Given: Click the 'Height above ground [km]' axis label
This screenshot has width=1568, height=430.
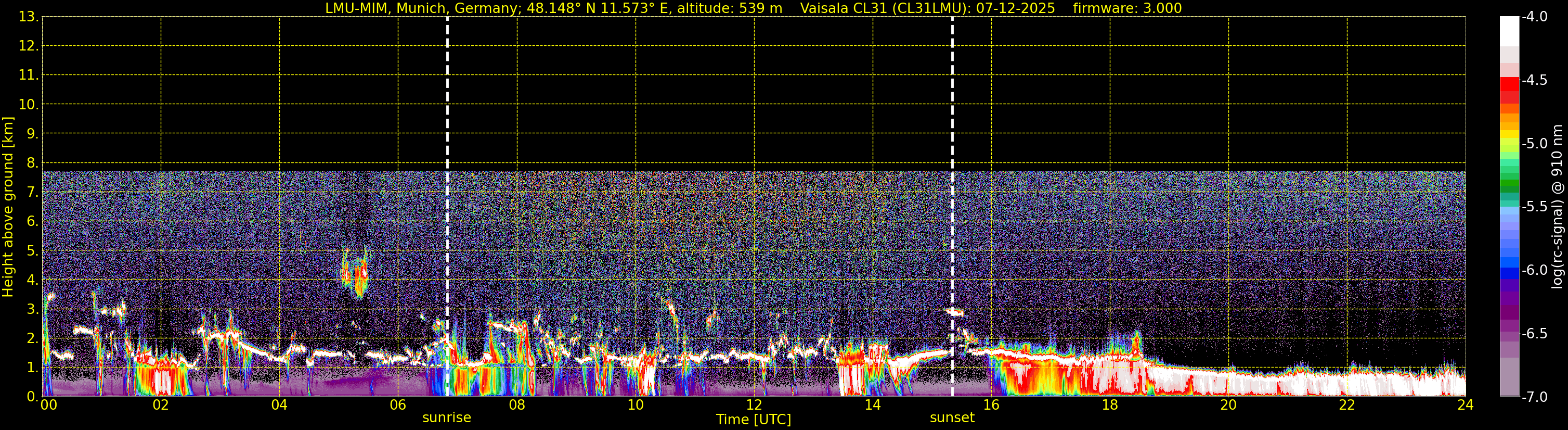Looking at the screenshot, I should (8, 207).
